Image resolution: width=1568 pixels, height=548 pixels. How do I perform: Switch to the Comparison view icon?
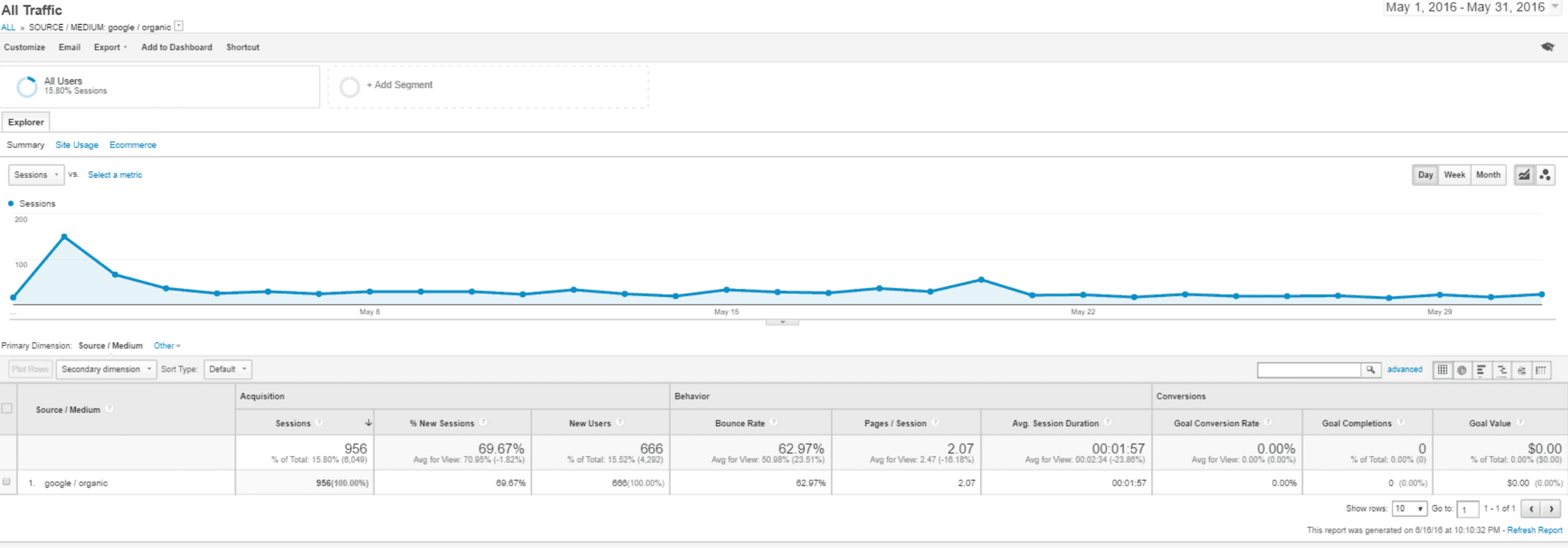point(1501,370)
